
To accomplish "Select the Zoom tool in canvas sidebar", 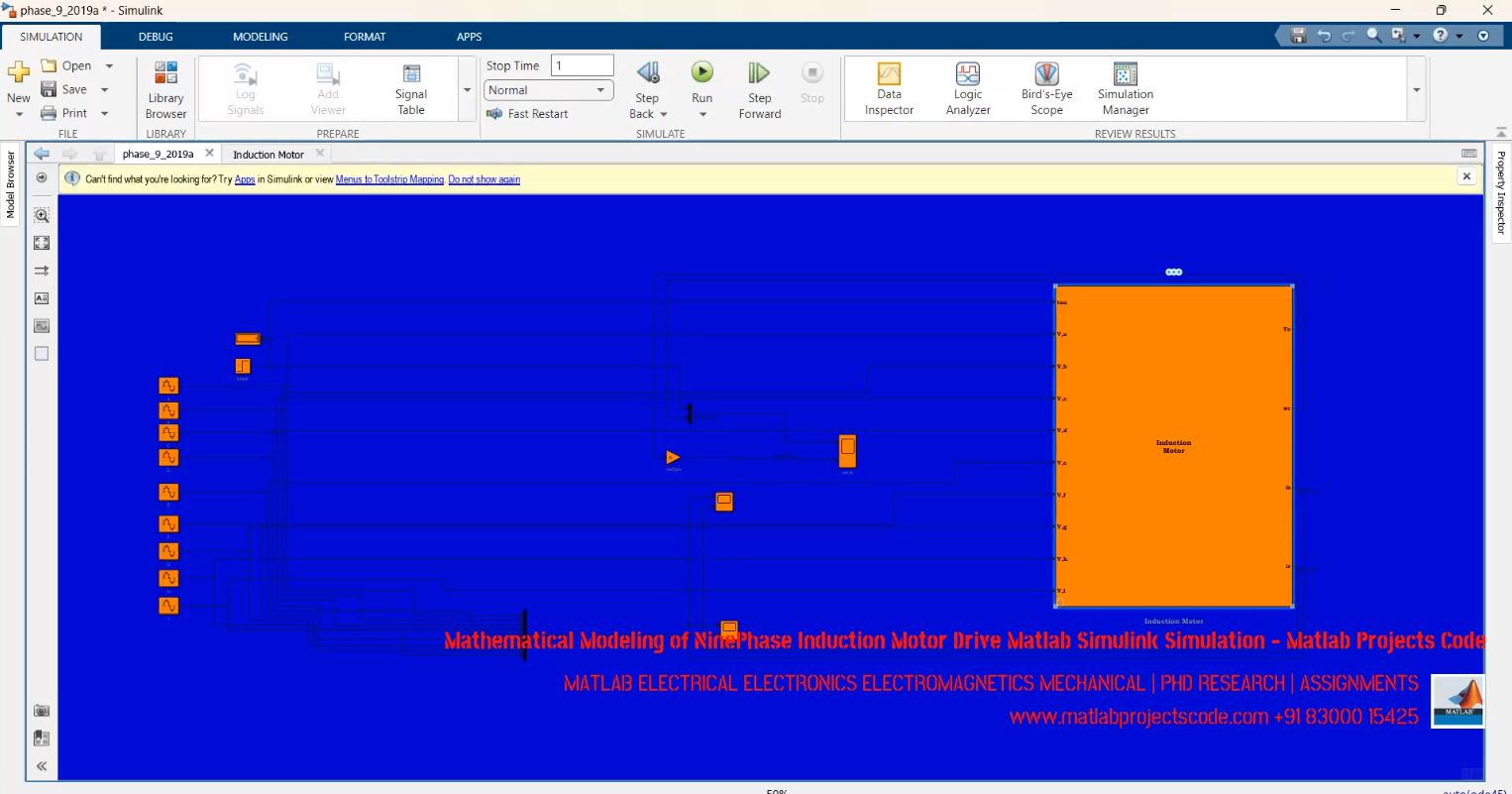I will (x=41, y=215).
